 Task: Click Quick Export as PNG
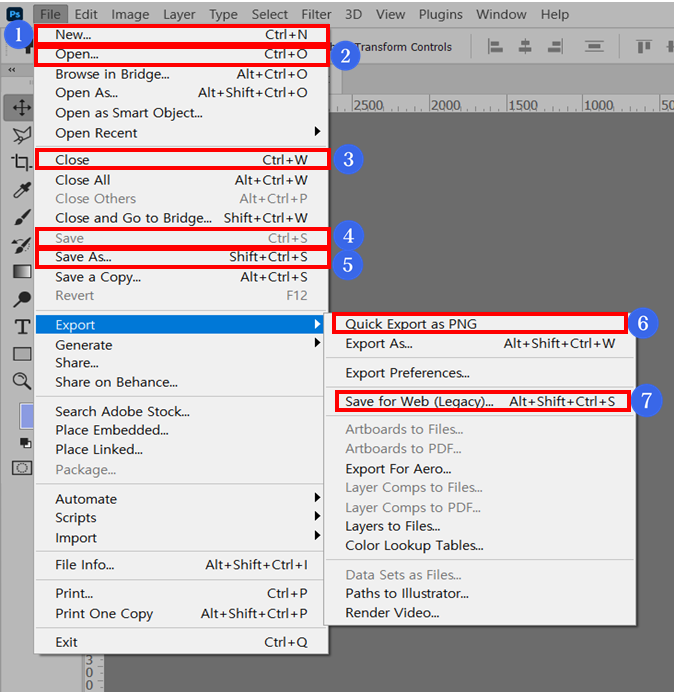479,323
